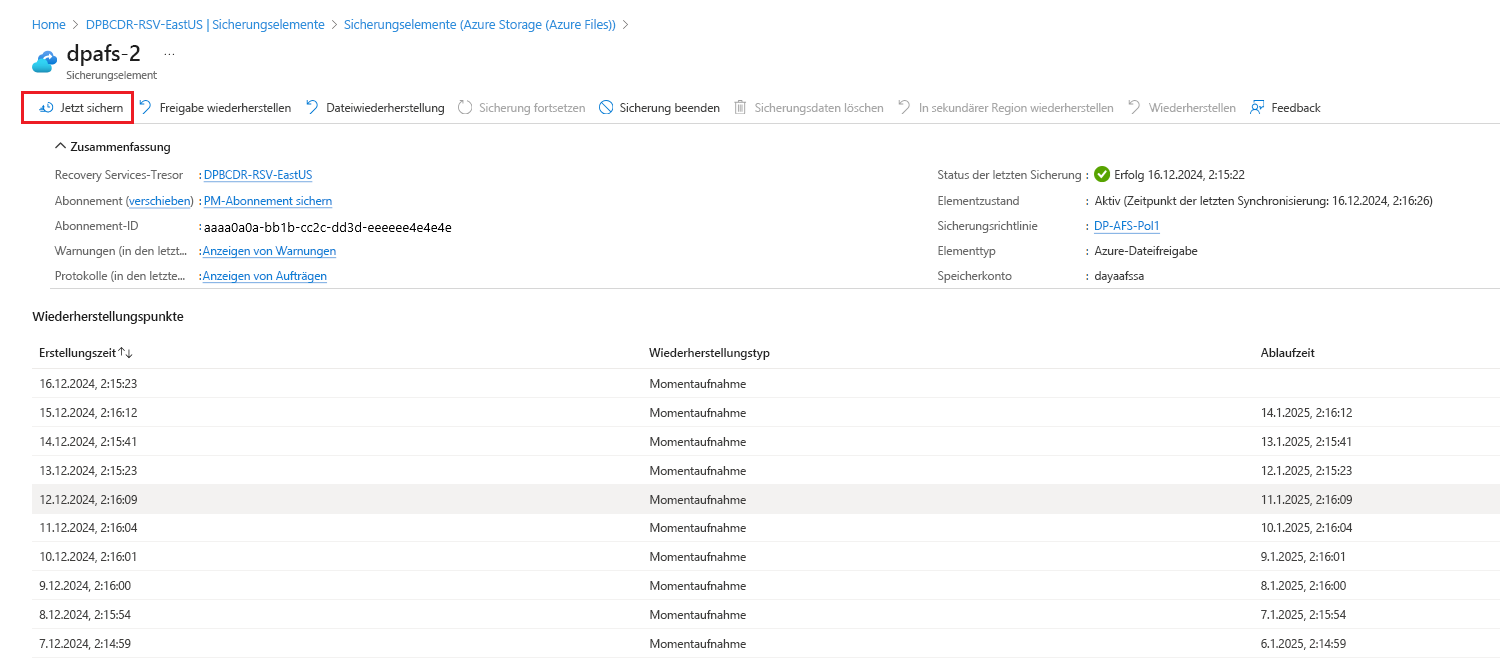Select recovery point 12.12.2024, 2:16:09
Image resolution: width=1505 pixels, height=672 pixels.
766,500
